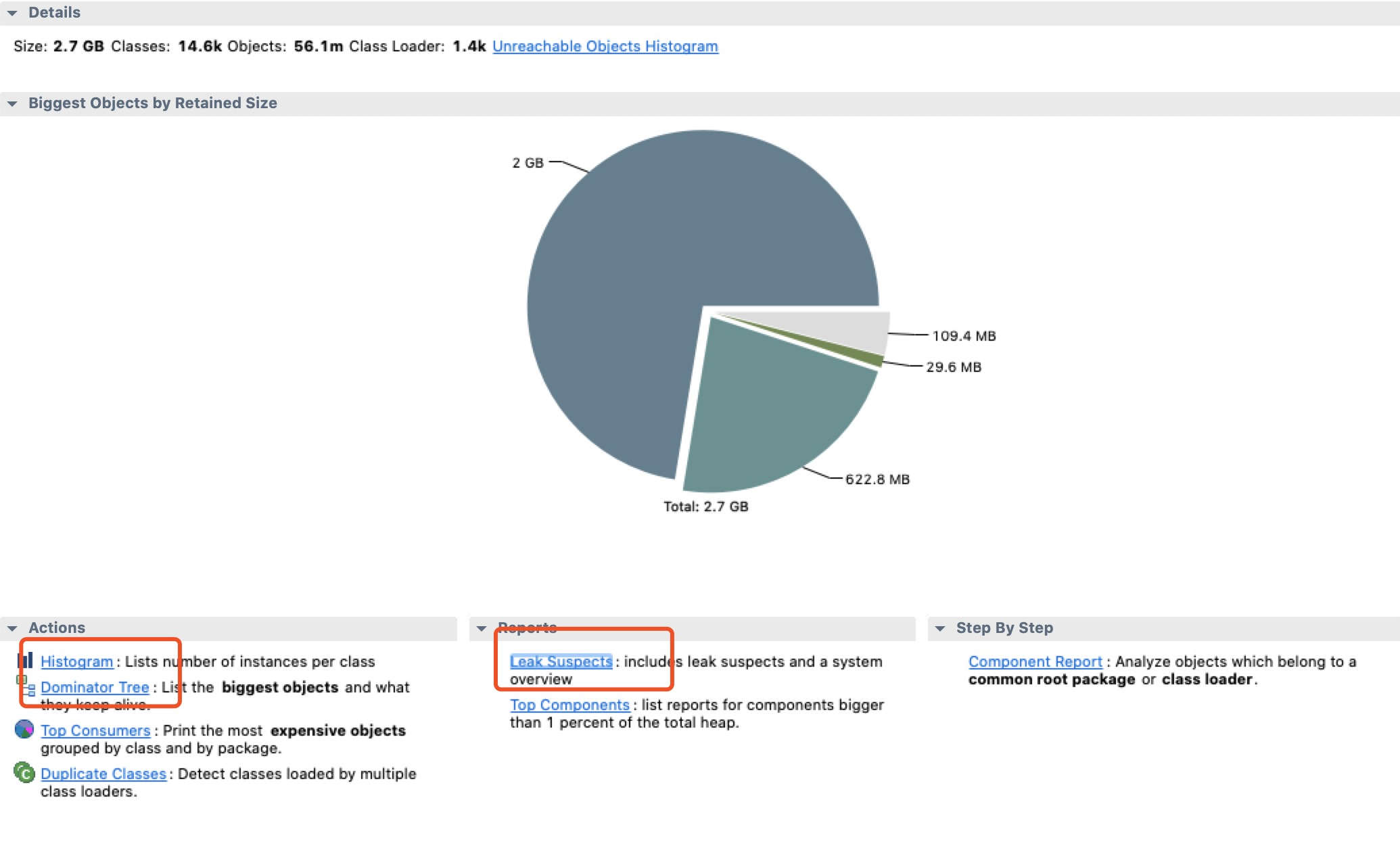This screenshot has width=1400, height=848.
Task: Open the Leak Suspects report
Action: pyautogui.click(x=561, y=662)
